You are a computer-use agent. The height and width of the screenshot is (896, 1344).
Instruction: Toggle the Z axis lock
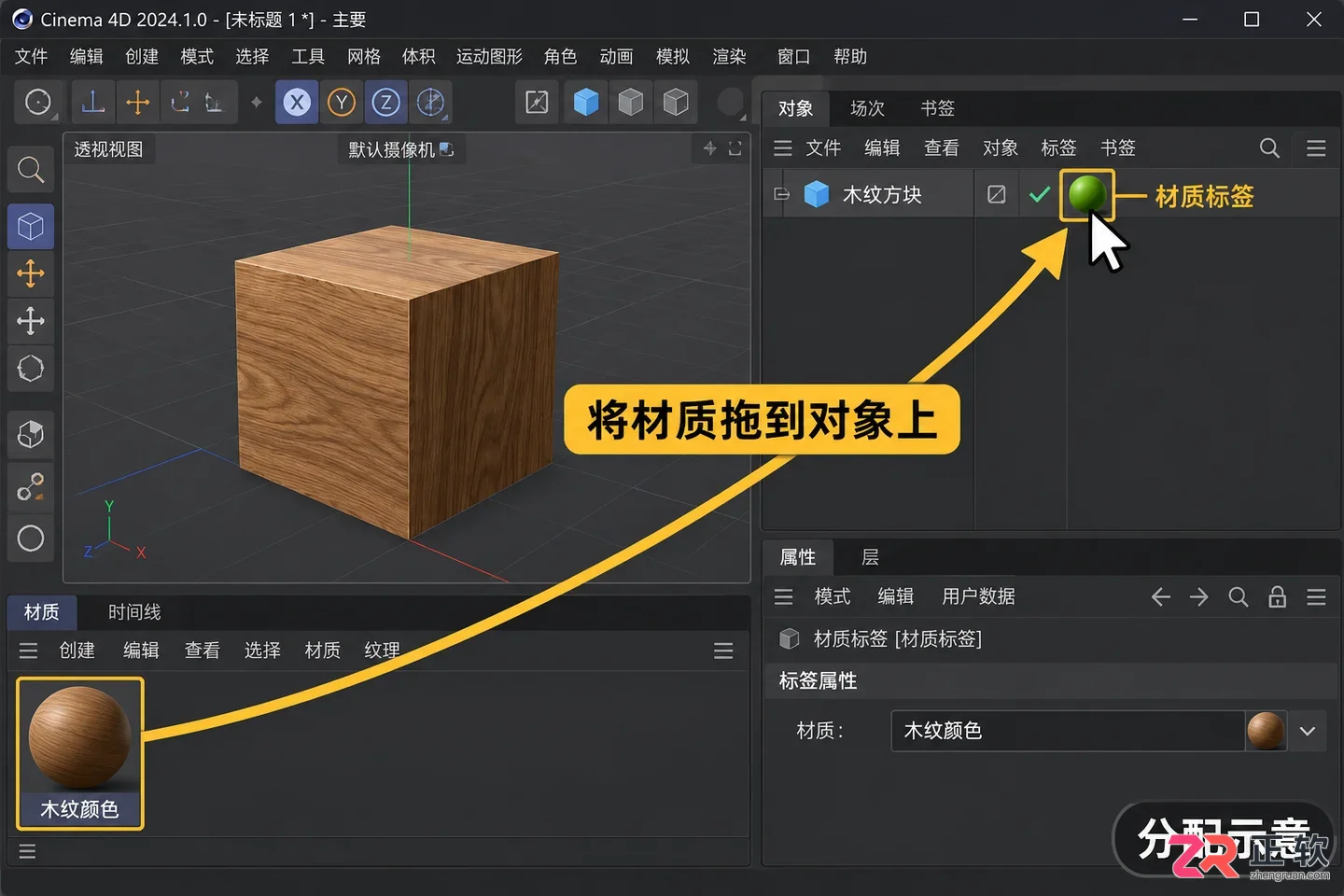pos(386,102)
